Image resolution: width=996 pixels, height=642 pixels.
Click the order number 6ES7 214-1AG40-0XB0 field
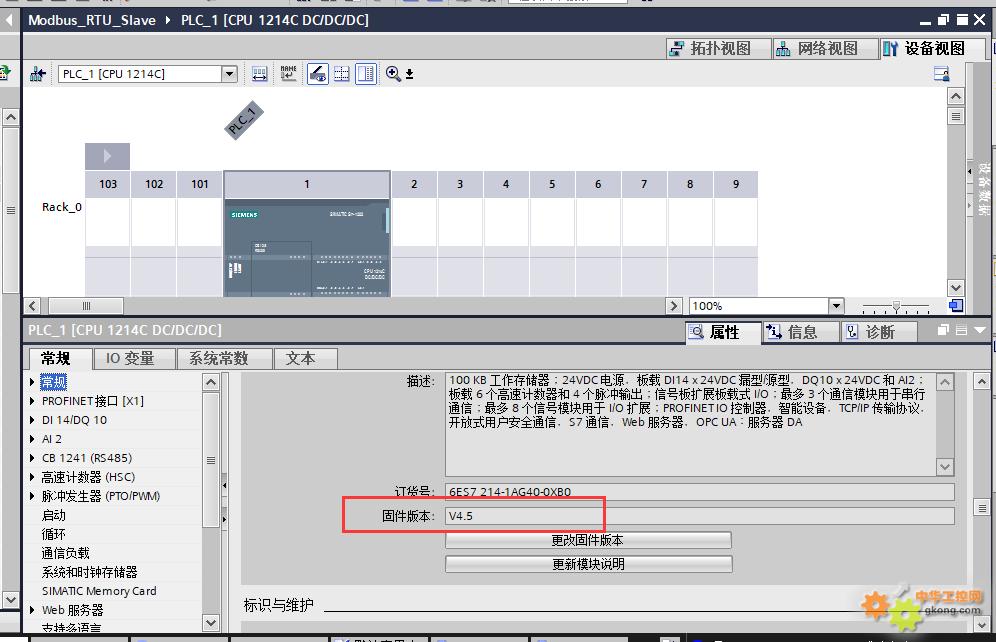pyautogui.click(x=699, y=492)
